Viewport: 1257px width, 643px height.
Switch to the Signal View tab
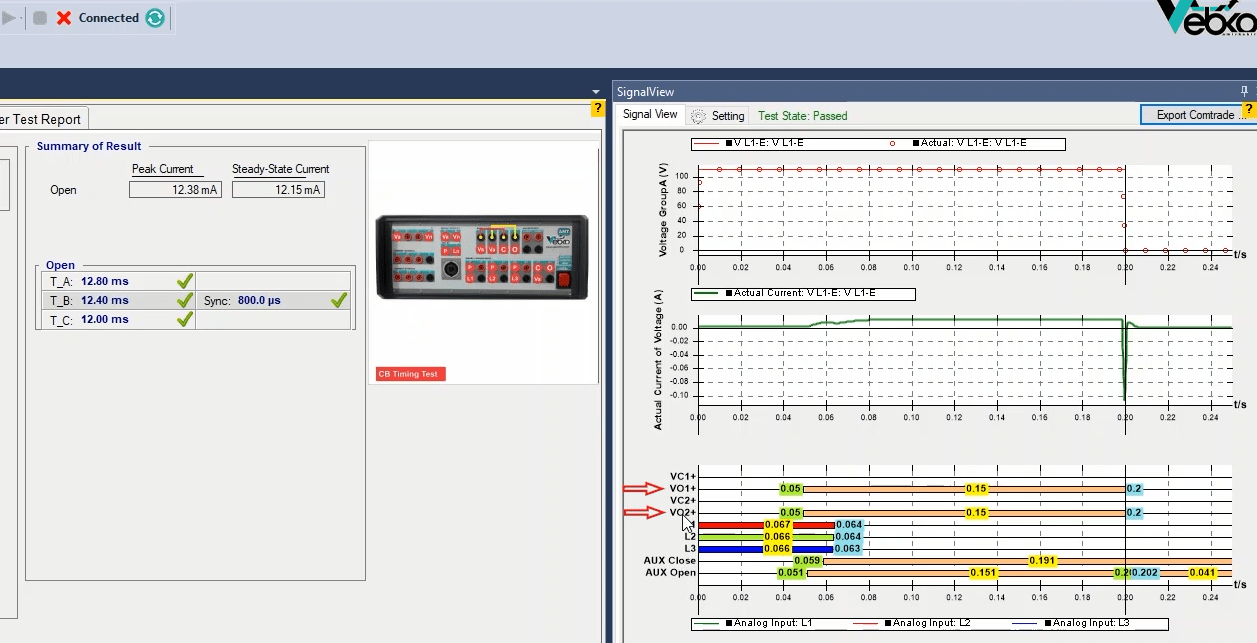point(650,115)
